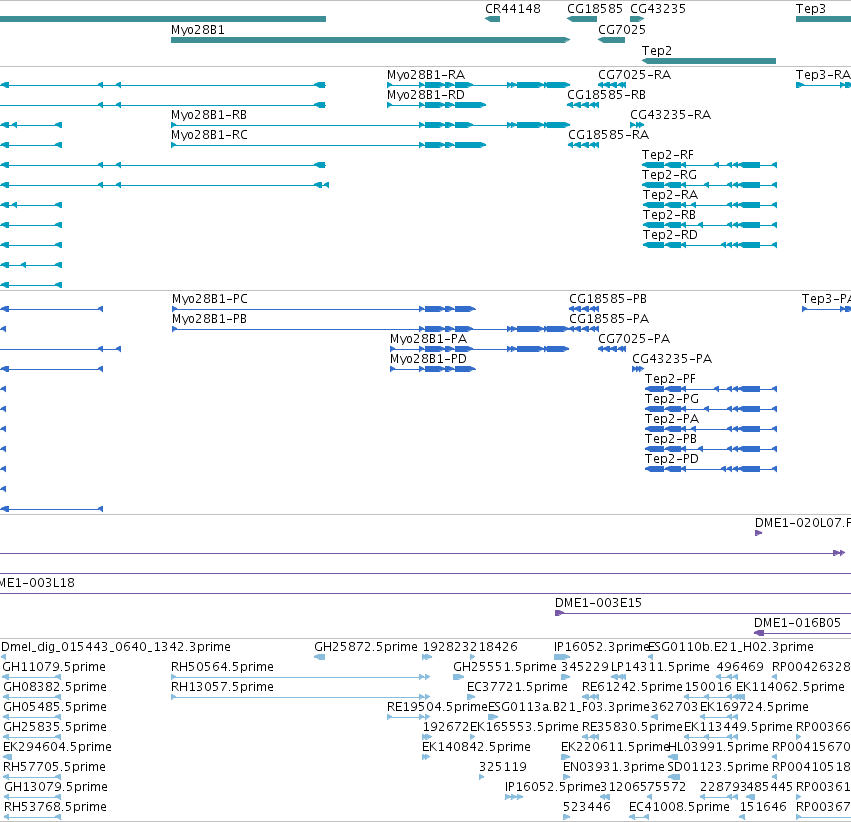Select EST GH25835.5prime
The image size is (851, 822).
32,737
